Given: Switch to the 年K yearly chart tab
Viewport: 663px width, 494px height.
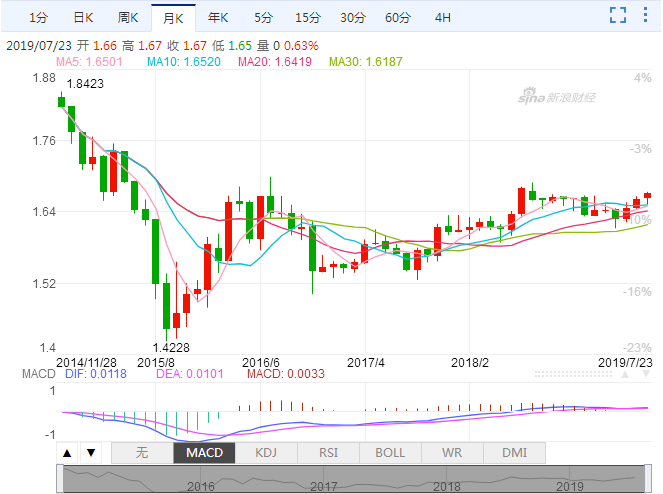Looking at the screenshot, I should [218, 18].
